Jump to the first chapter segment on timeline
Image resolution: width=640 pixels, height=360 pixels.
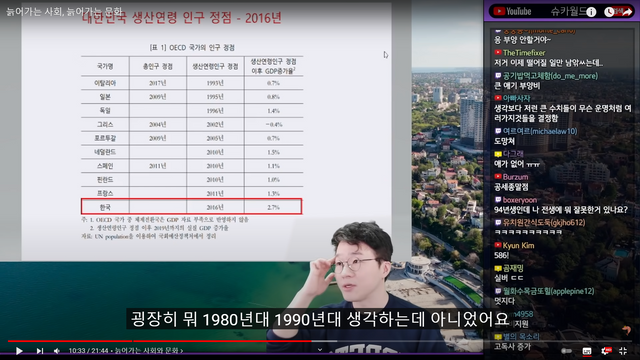(x=70, y=341)
